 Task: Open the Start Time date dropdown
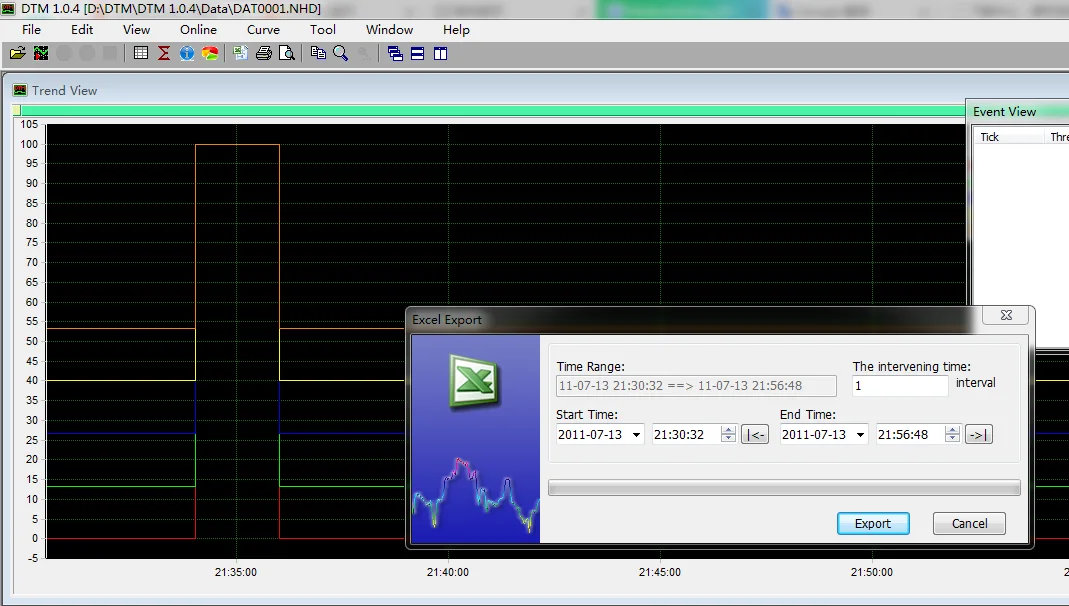(636, 435)
